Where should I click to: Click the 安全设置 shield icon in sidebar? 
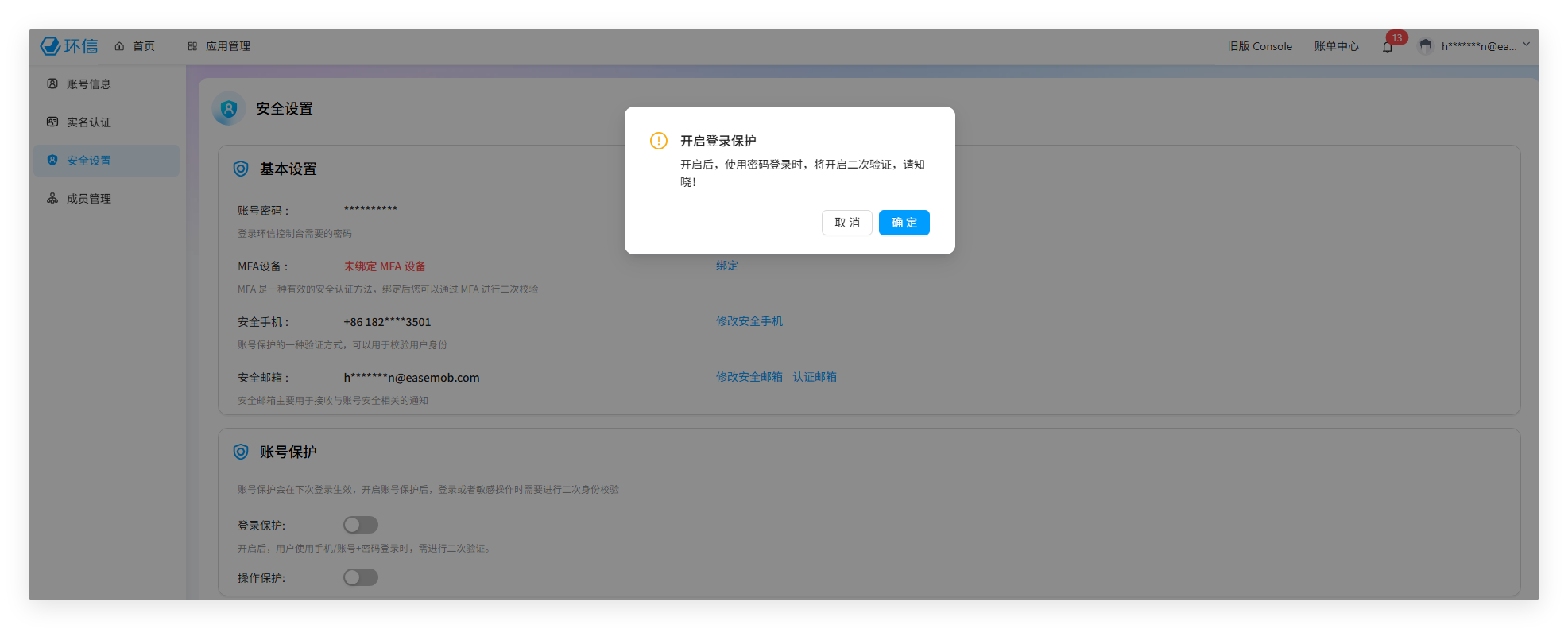52,160
